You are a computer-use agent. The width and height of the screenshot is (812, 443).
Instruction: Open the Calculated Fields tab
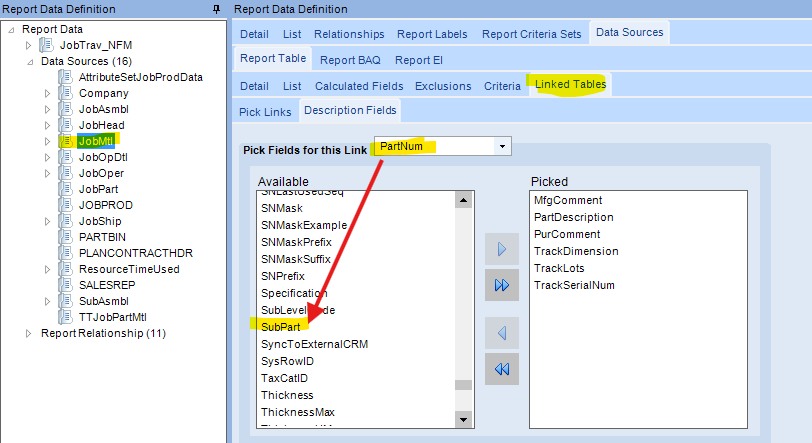click(359, 86)
